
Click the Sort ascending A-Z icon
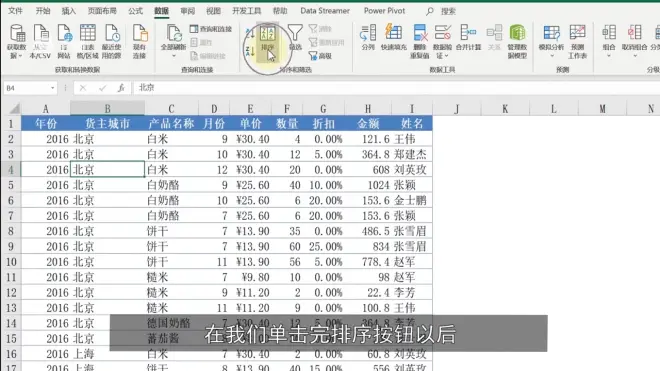(250, 32)
